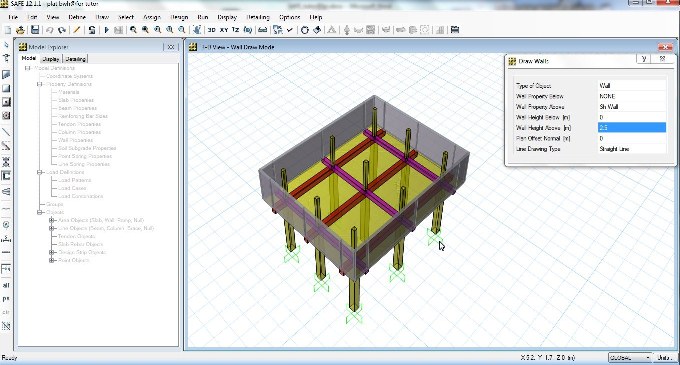Click the checkmark icon in the toolbar
Viewport: 680px width, 365px height.
[289, 30]
